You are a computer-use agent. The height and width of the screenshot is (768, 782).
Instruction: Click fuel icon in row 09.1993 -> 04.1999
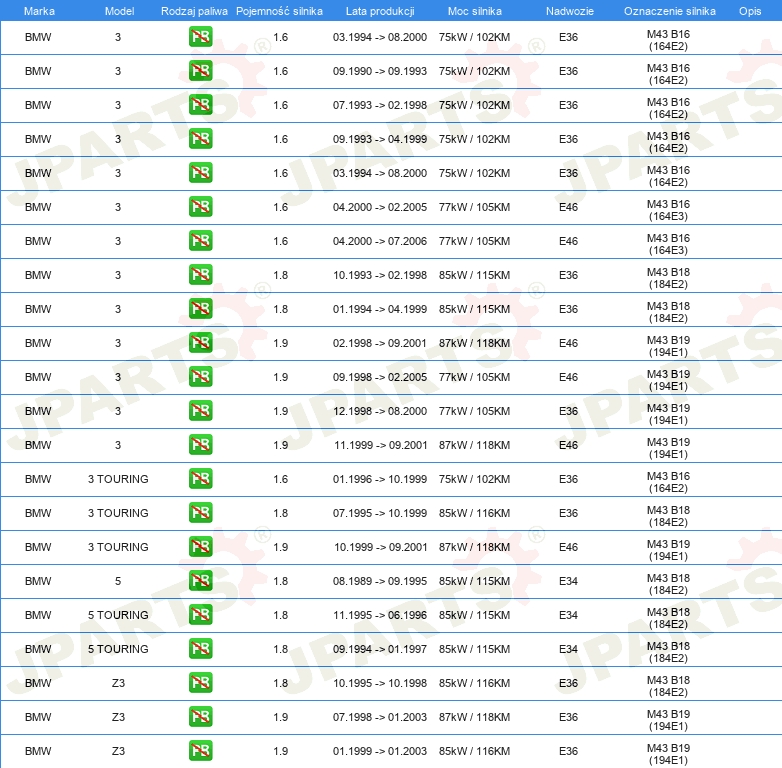tap(200, 139)
